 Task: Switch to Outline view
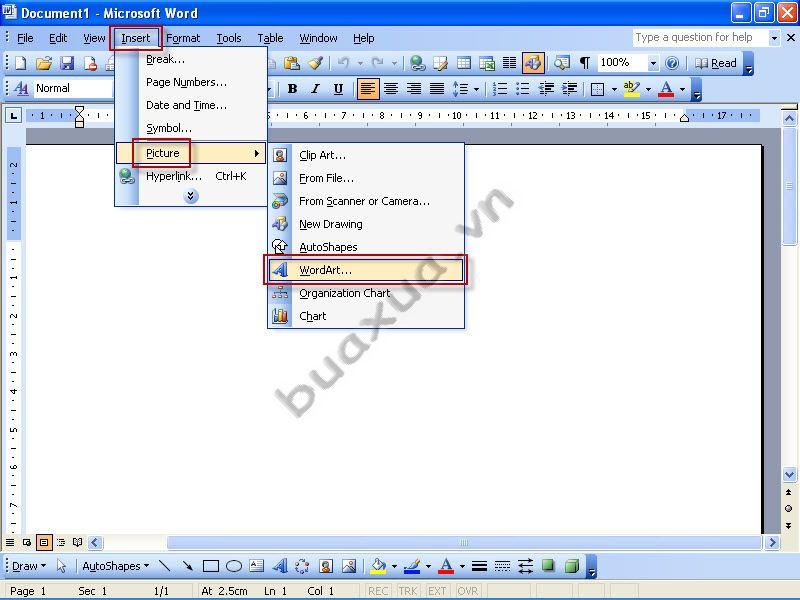click(x=61, y=542)
